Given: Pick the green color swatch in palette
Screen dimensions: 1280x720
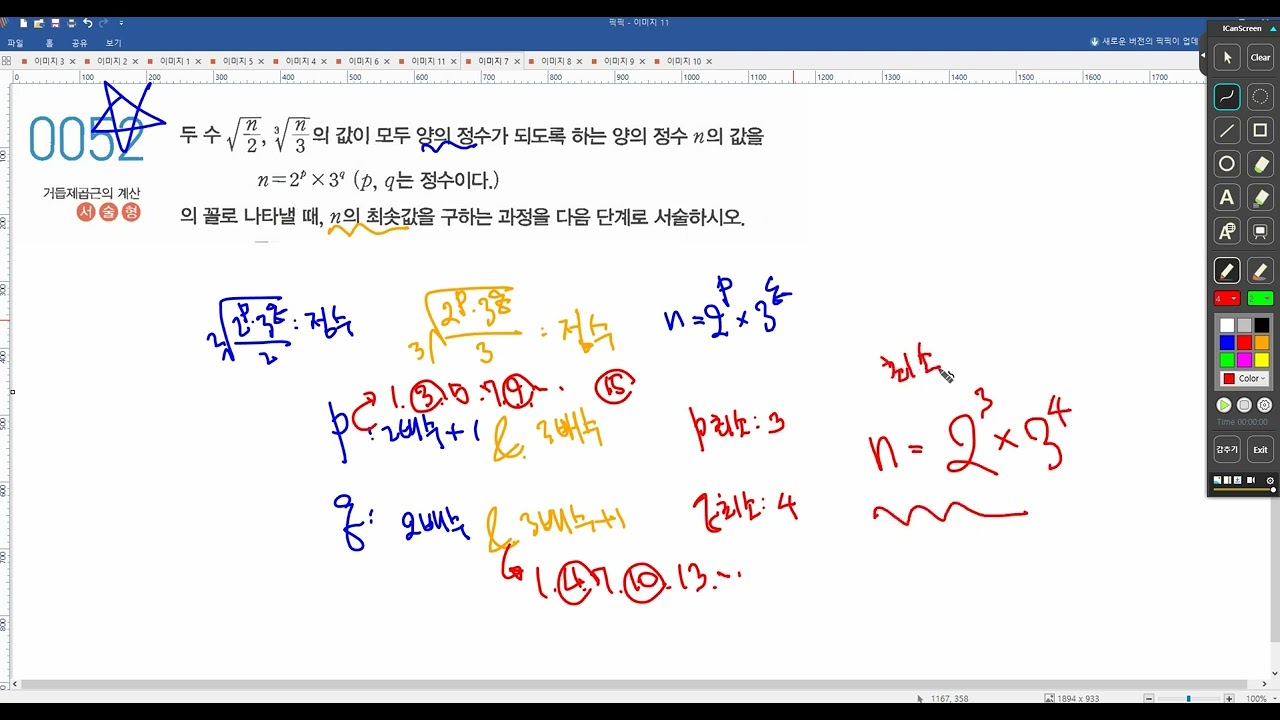Looking at the screenshot, I should point(1227,359).
